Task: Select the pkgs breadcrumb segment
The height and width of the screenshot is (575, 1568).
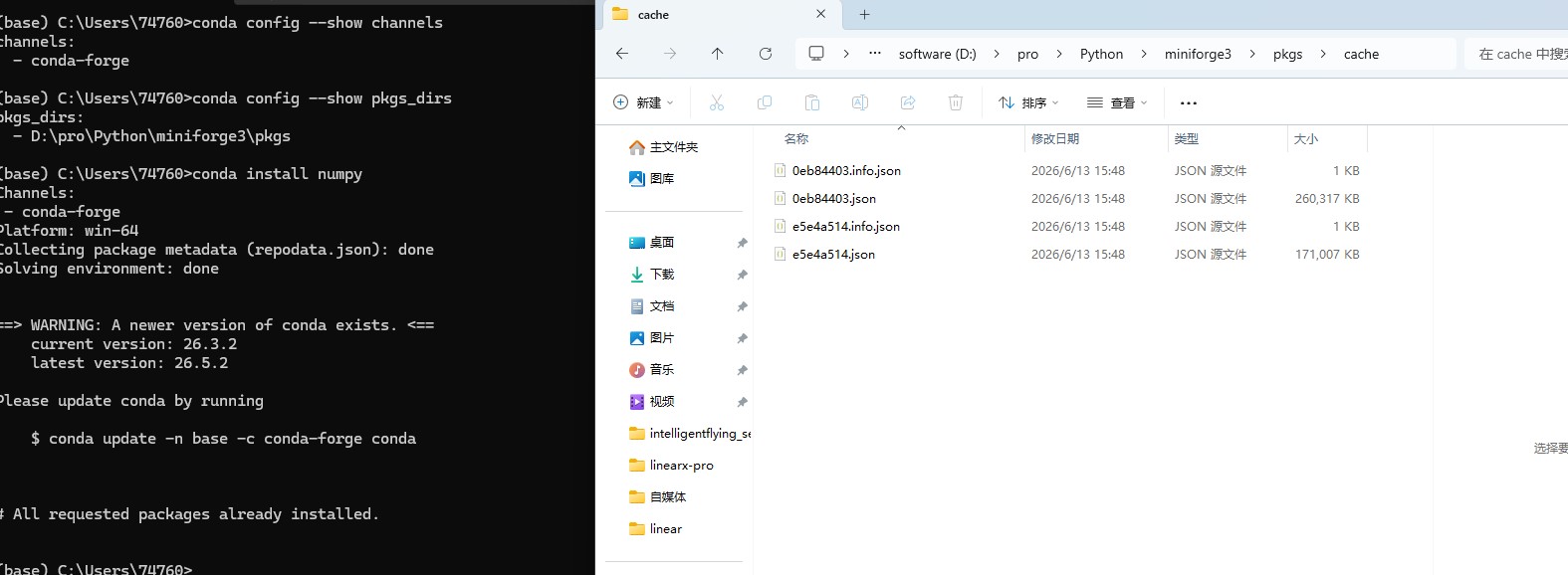Action: 1287,54
